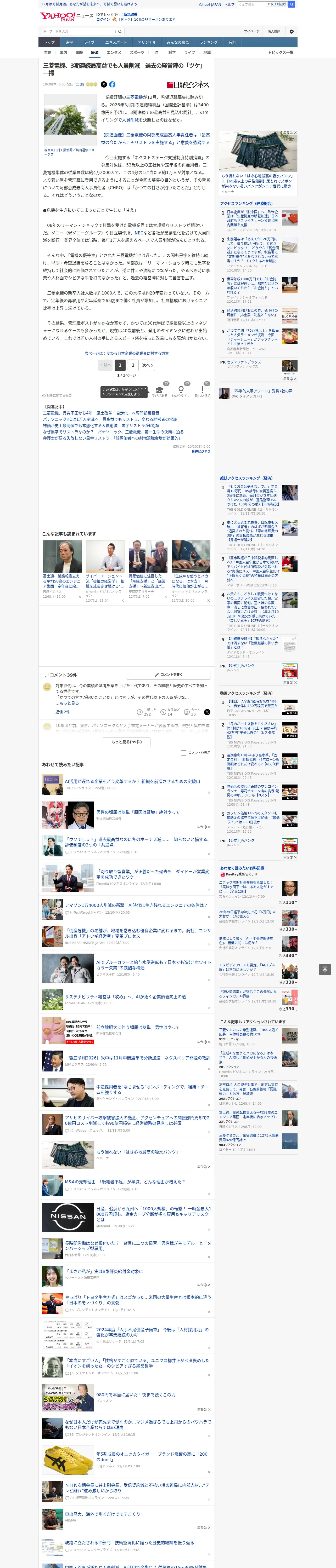Share first comment on X icon

pos(207,712)
